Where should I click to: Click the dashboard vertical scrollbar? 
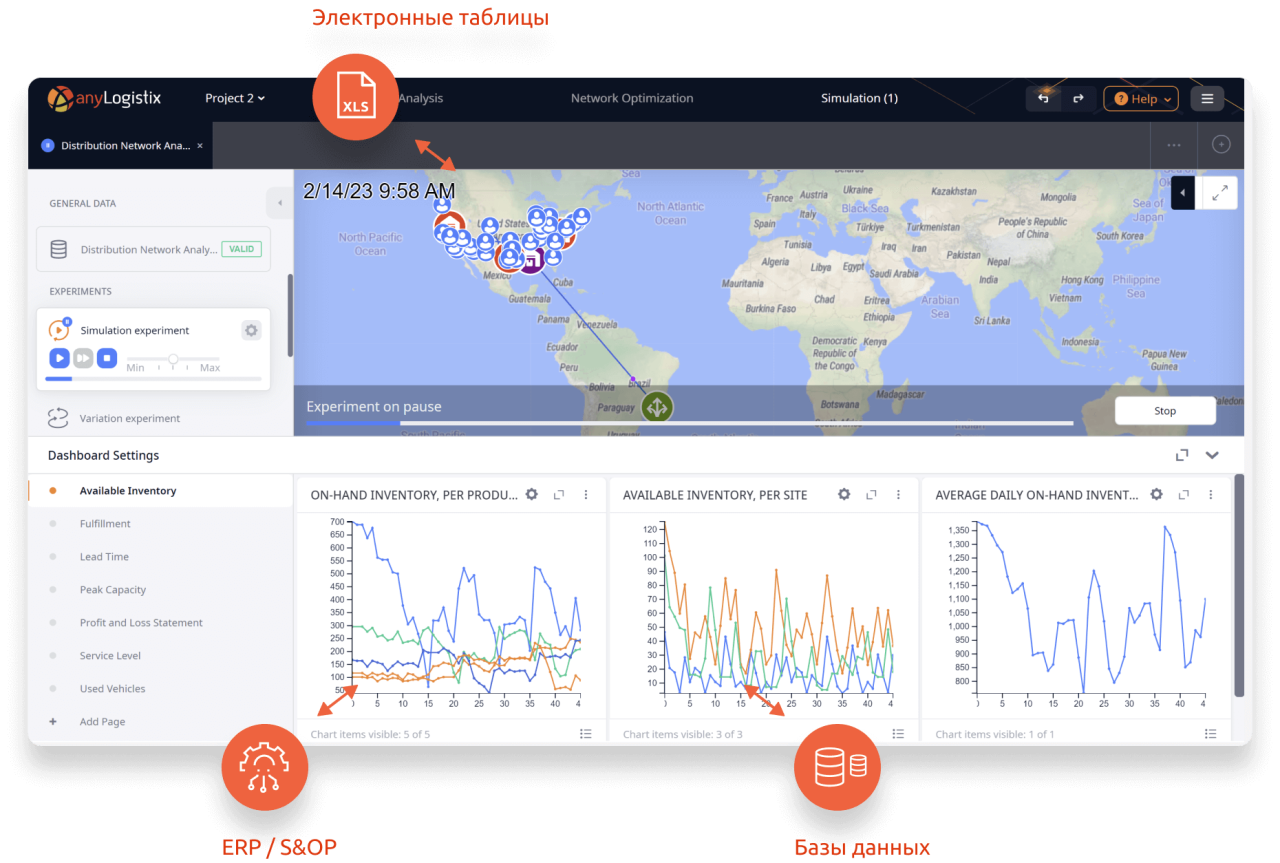(1240, 586)
